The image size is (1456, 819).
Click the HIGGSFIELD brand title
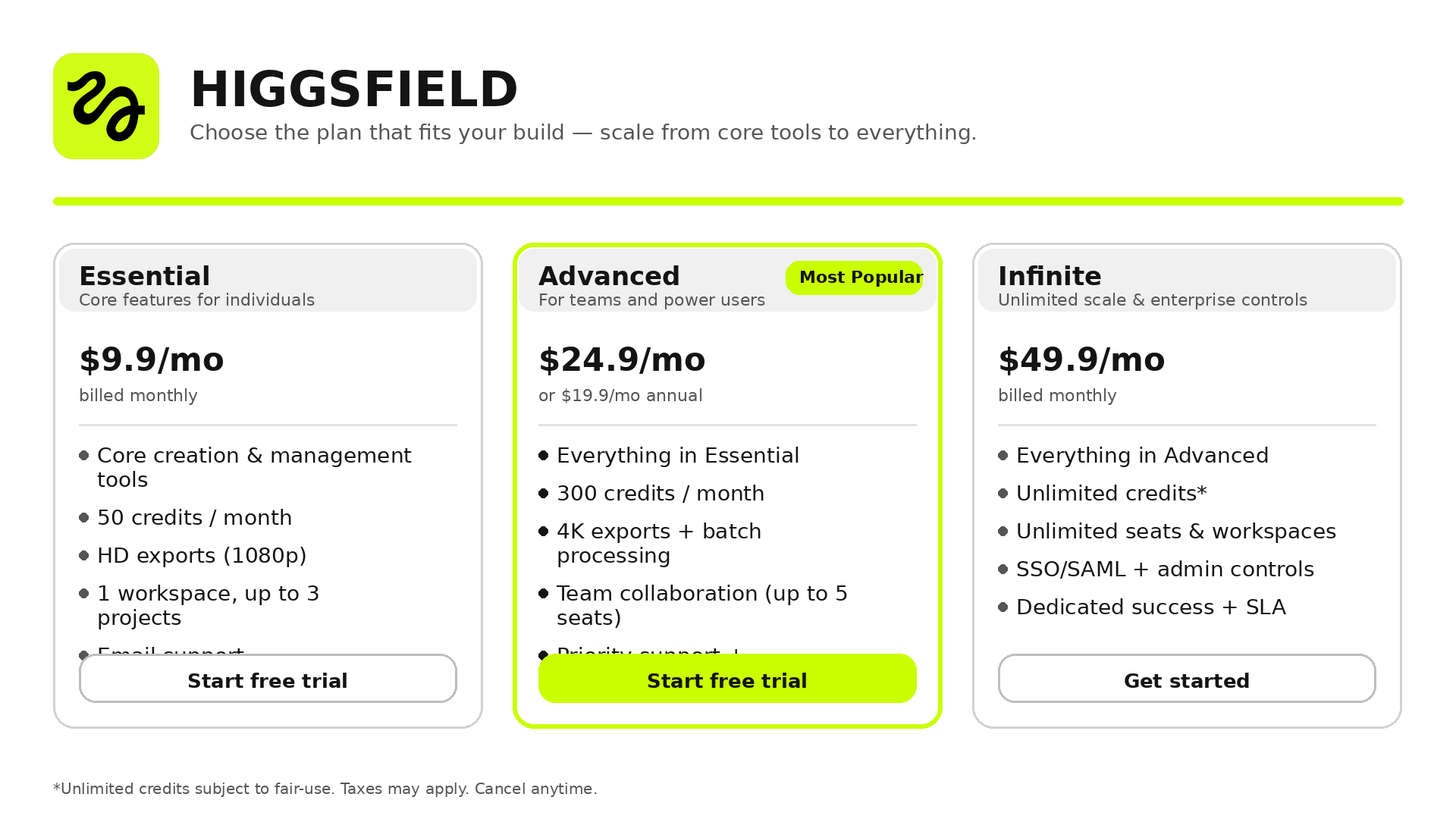tap(354, 89)
